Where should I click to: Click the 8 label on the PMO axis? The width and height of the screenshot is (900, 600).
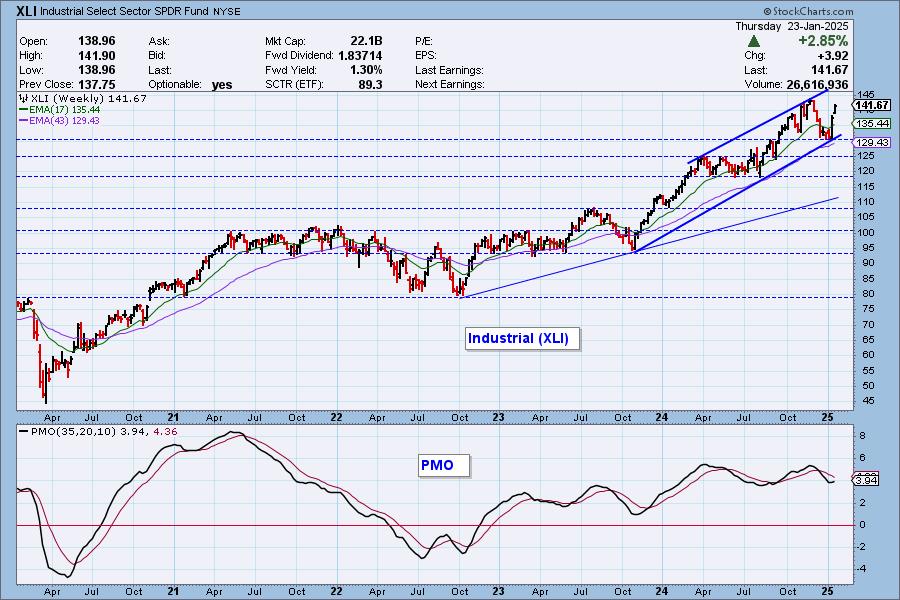[862, 436]
